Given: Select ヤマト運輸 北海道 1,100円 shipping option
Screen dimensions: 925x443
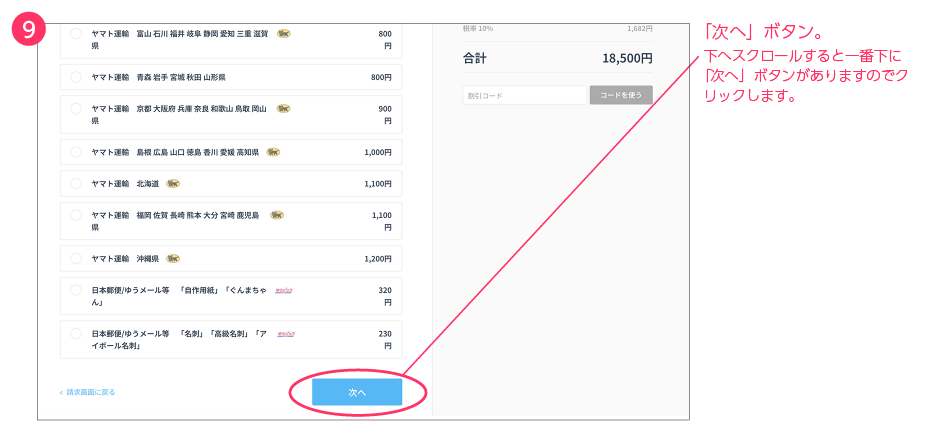Looking at the screenshot, I should [77, 184].
